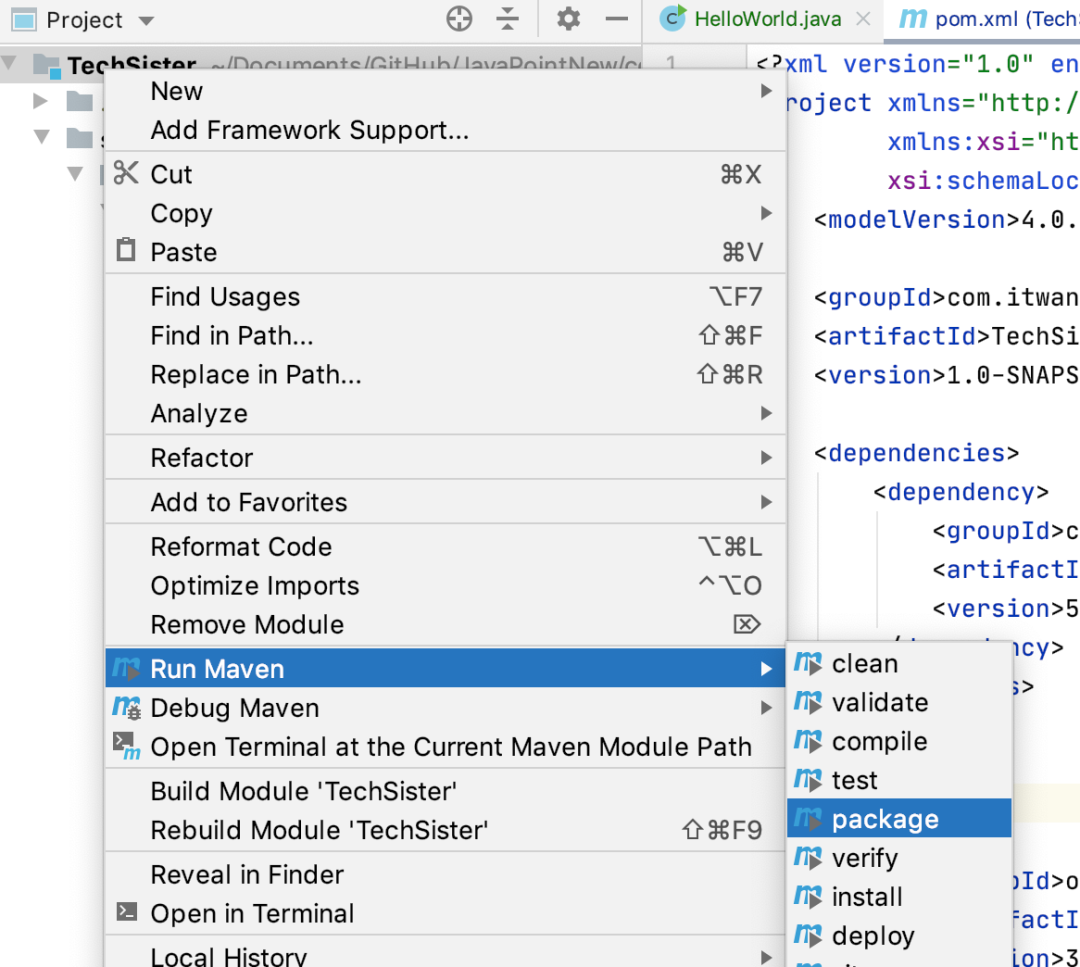Viewport: 1080px width, 967px height.
Task: Click the Maven icon beside deploy
Action: coord(808,936)
